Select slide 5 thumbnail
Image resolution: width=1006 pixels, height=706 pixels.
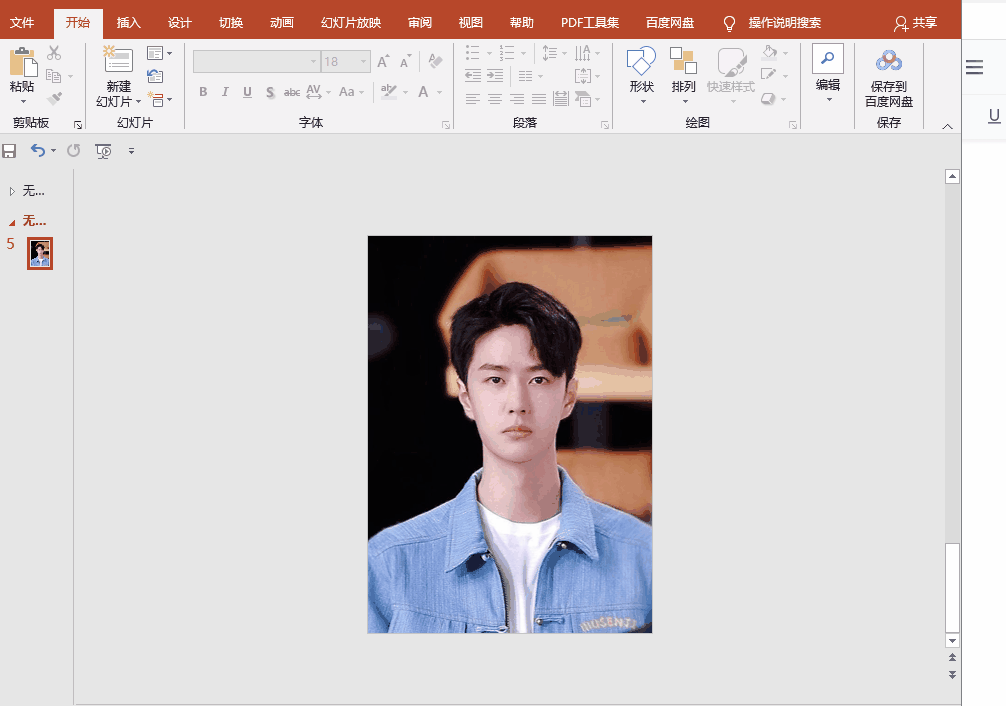click(x=40, y=254)
